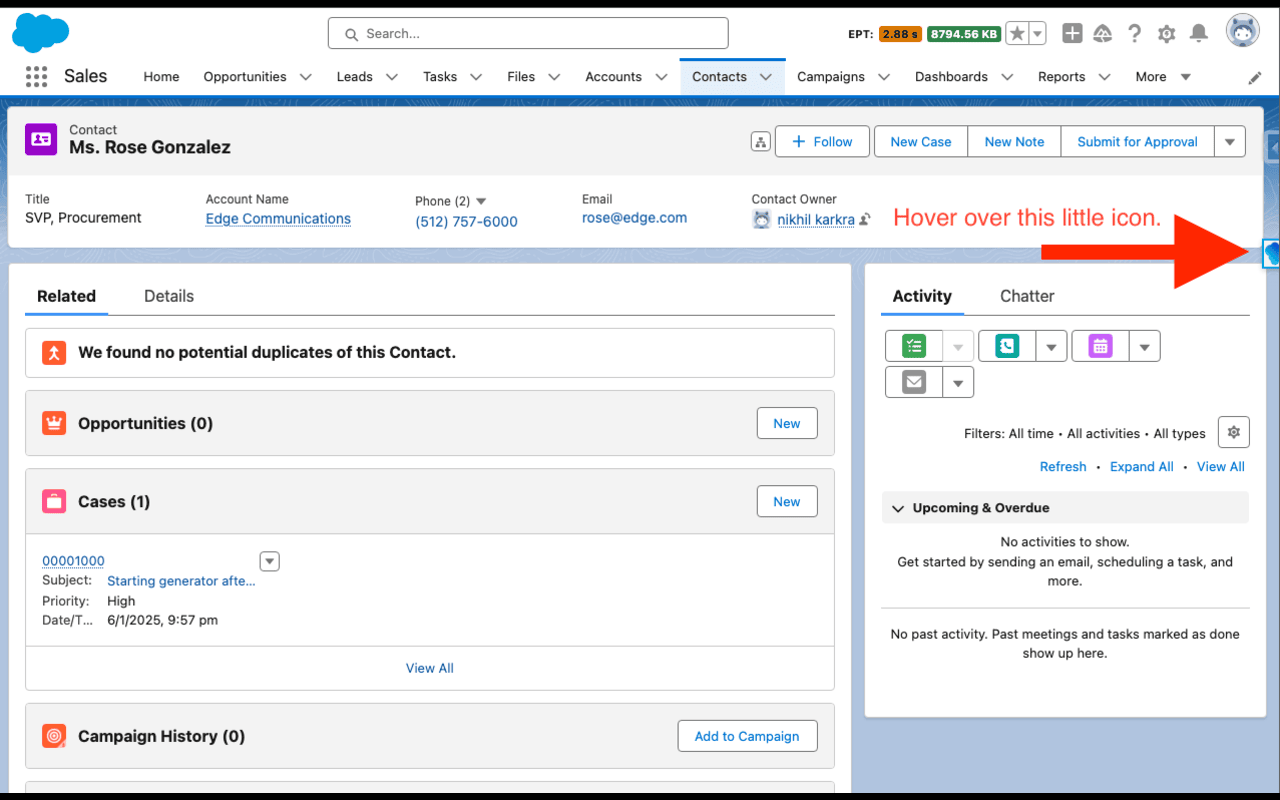View the contact hierarchy icon

tap(760, 142)
